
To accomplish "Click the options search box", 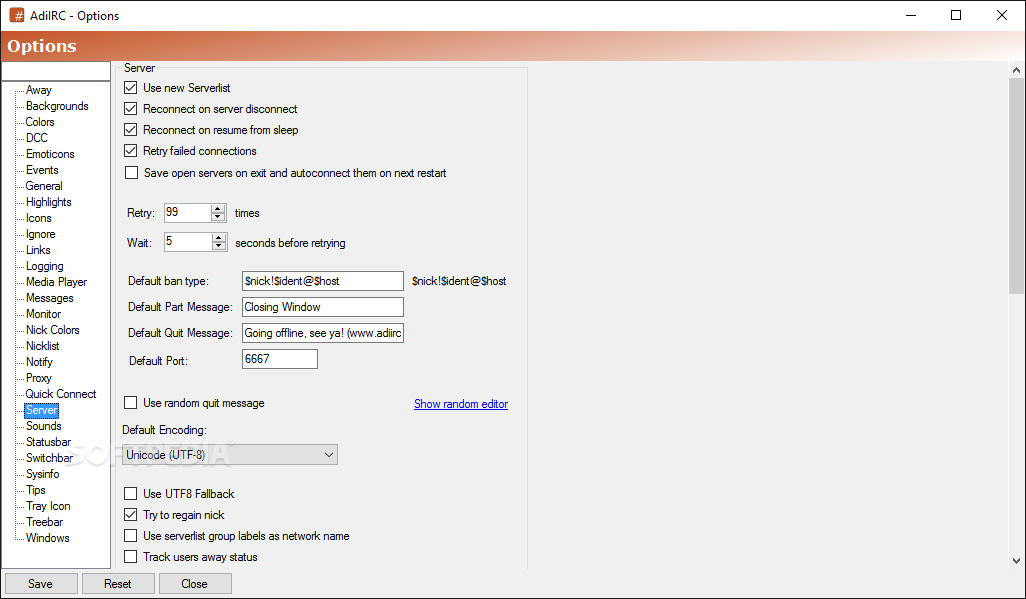I will point(56,71).
